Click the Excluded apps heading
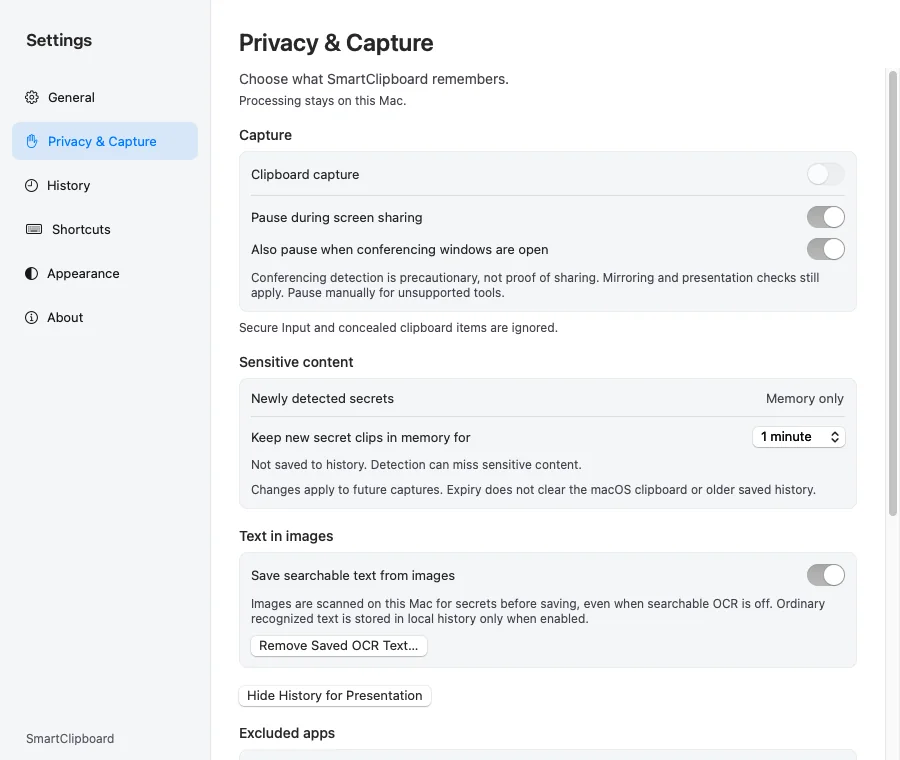Viewport: 900px width, 760px height. pos(287,733)
